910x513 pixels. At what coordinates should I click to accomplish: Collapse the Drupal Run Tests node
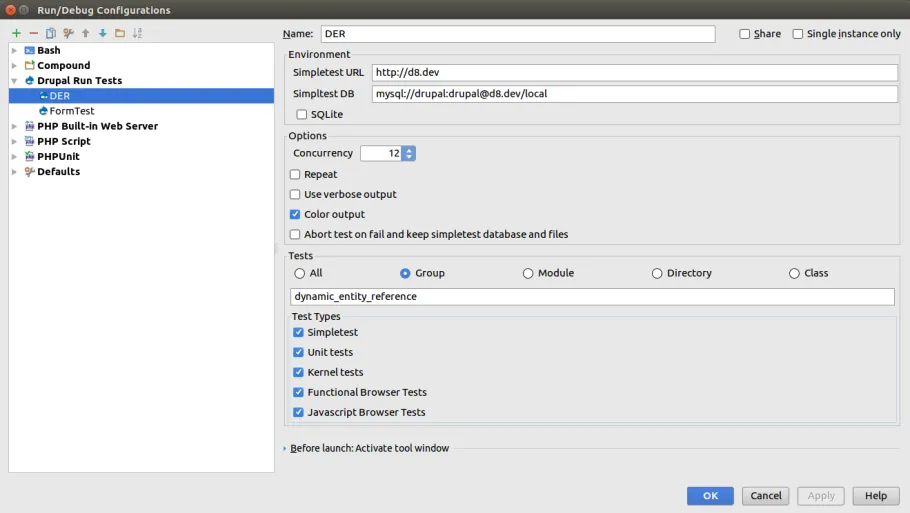(x=15, y=81)
